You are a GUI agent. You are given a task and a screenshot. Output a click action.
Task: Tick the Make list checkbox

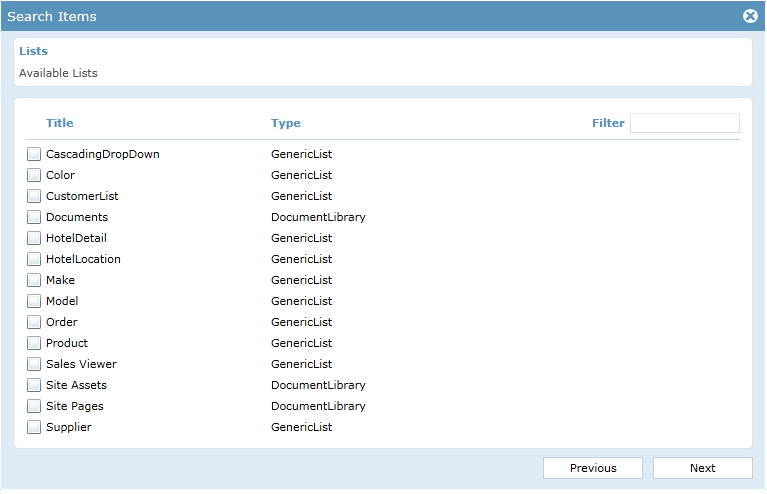point(34,280)
